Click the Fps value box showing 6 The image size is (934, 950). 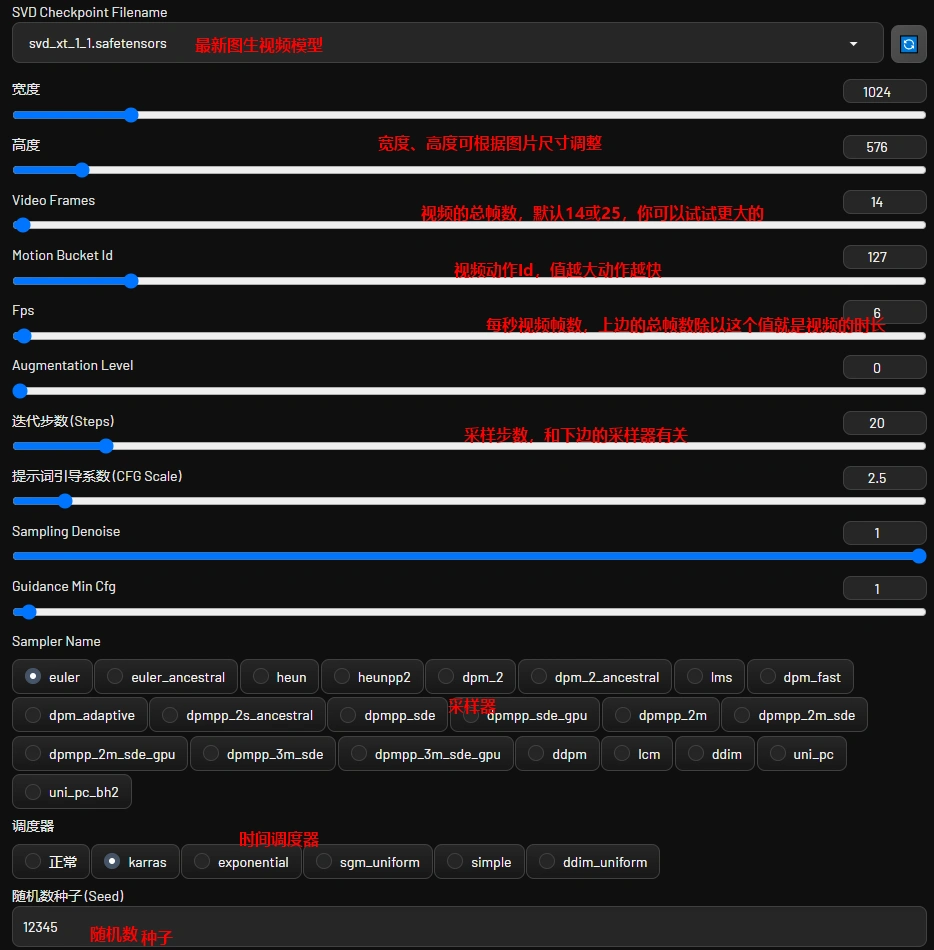pyautogui.click(x=884, y=312)
